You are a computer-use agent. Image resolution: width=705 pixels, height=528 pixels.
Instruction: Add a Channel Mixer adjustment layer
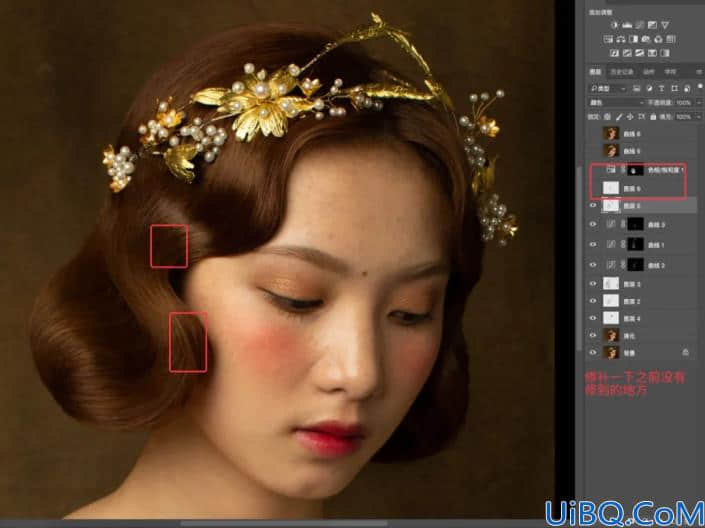click(x=659, y=39)
